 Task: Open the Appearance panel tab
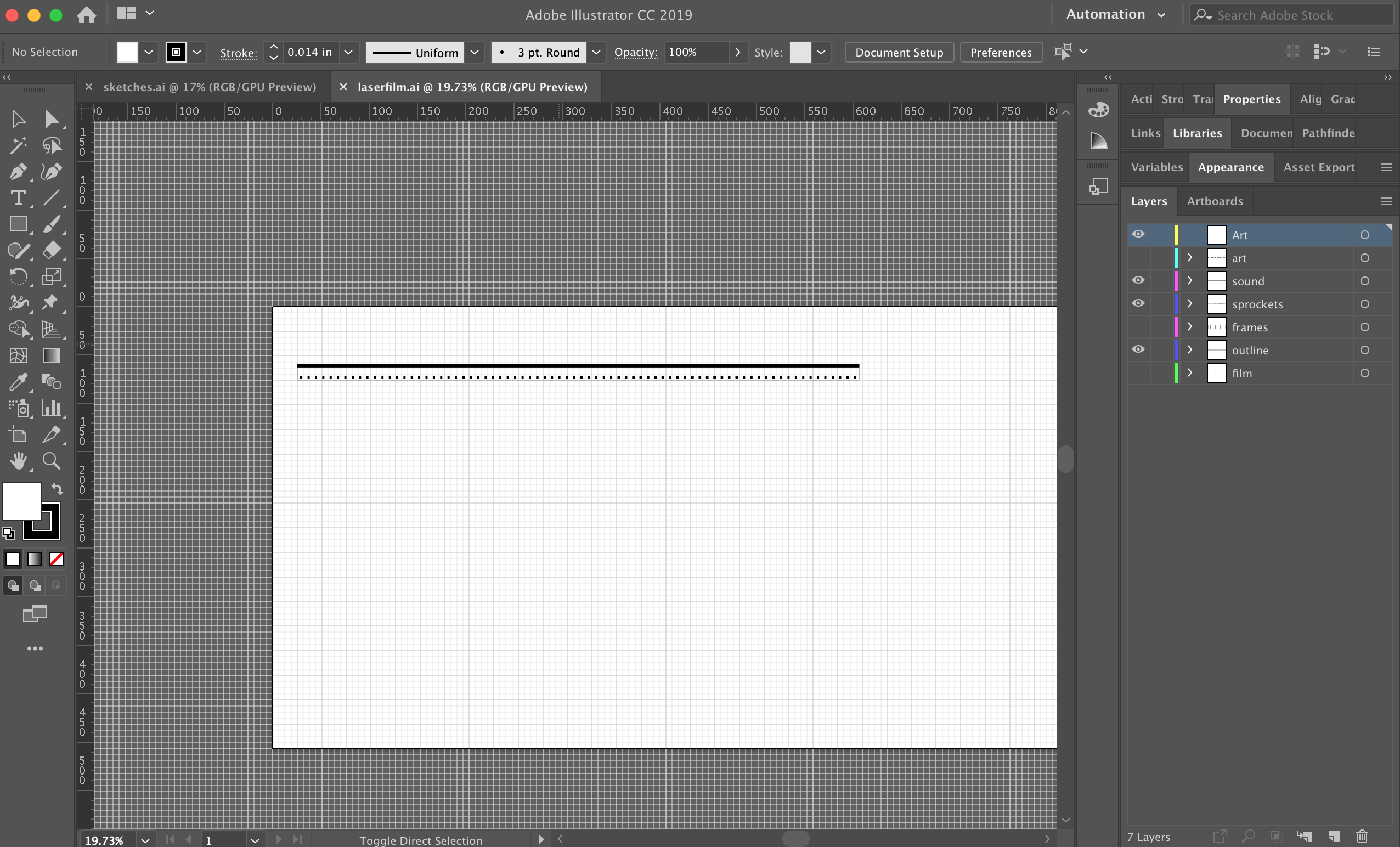(x=1230, y=167)
